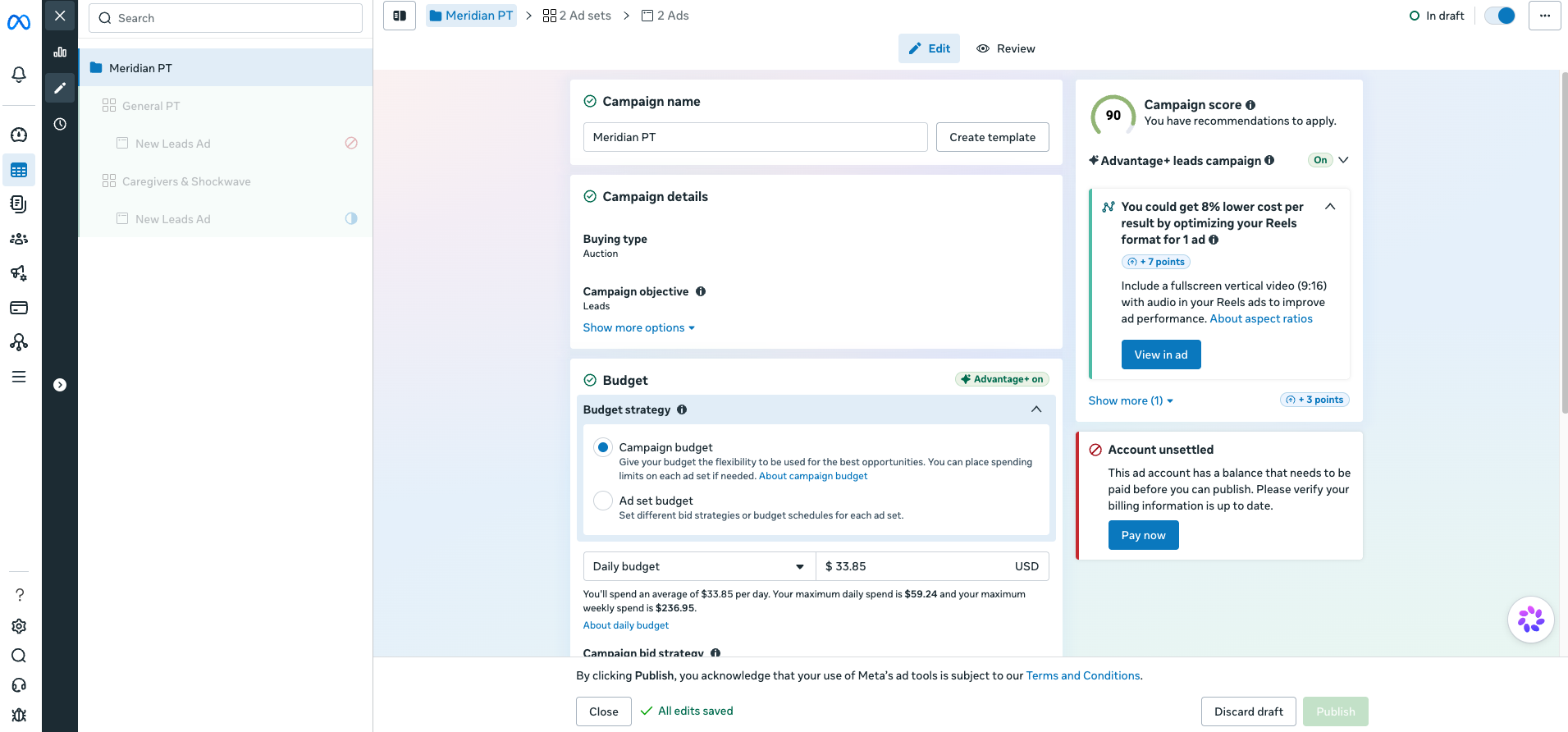This screenshot has width=1568, height=732.
Task: Open About campaign budget link
Action: point(813,476)
